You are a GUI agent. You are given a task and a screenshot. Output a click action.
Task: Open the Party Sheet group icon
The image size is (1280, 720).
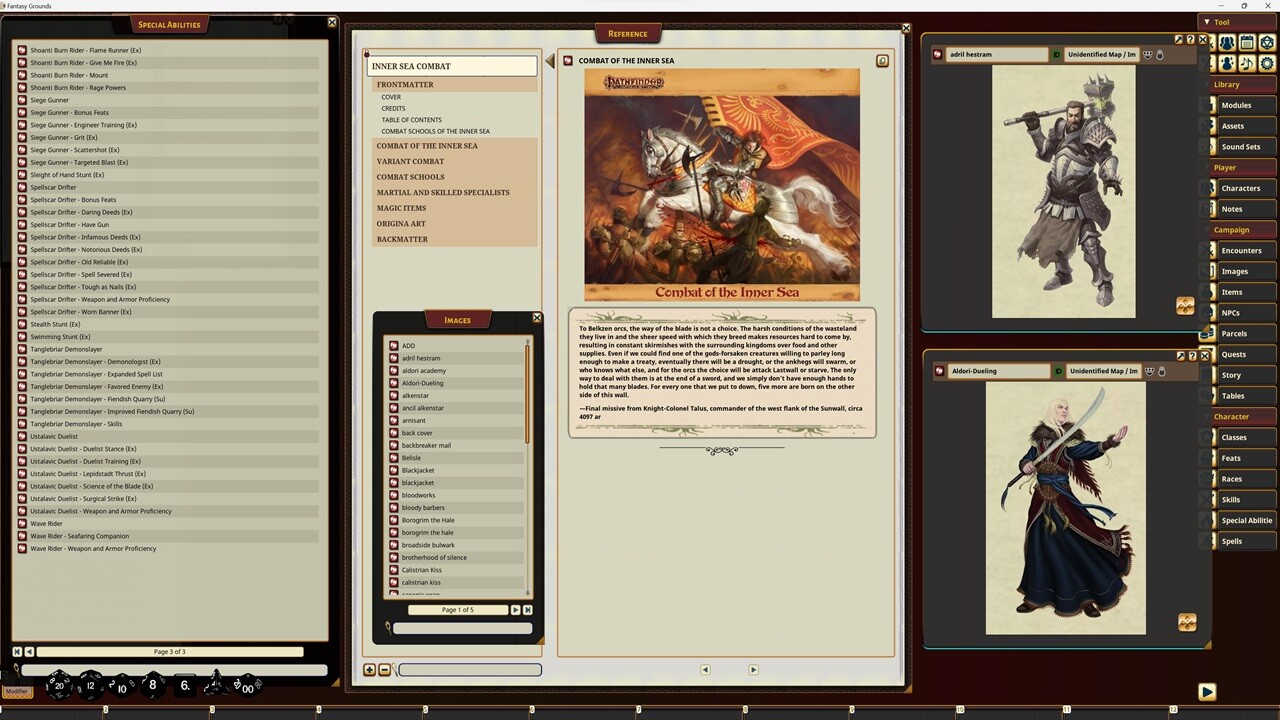coord(1226,42)
